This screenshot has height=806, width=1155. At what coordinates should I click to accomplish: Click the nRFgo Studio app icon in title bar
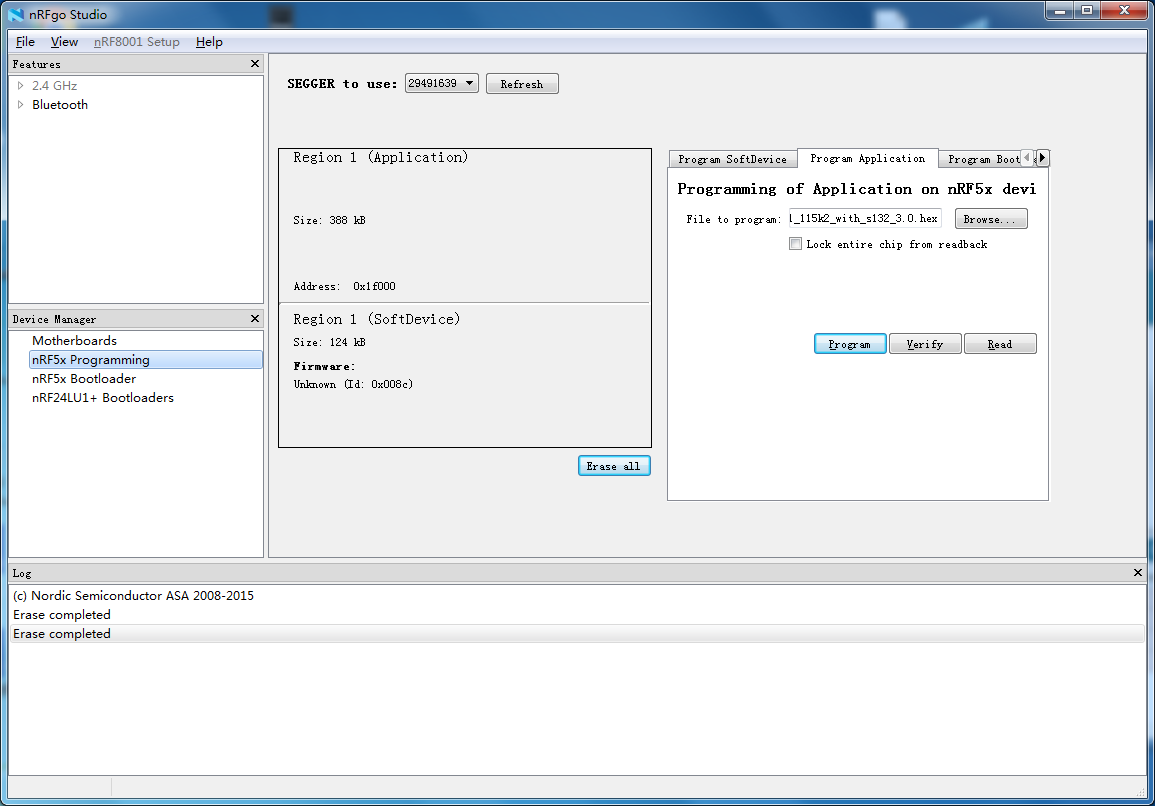tap(16, 14)
